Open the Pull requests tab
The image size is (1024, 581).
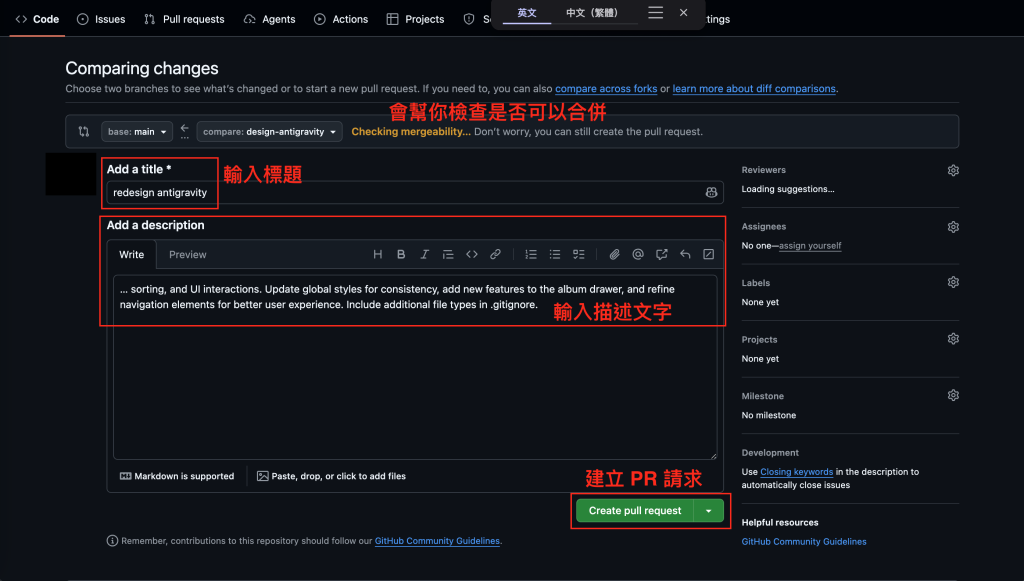click(185, 19)
